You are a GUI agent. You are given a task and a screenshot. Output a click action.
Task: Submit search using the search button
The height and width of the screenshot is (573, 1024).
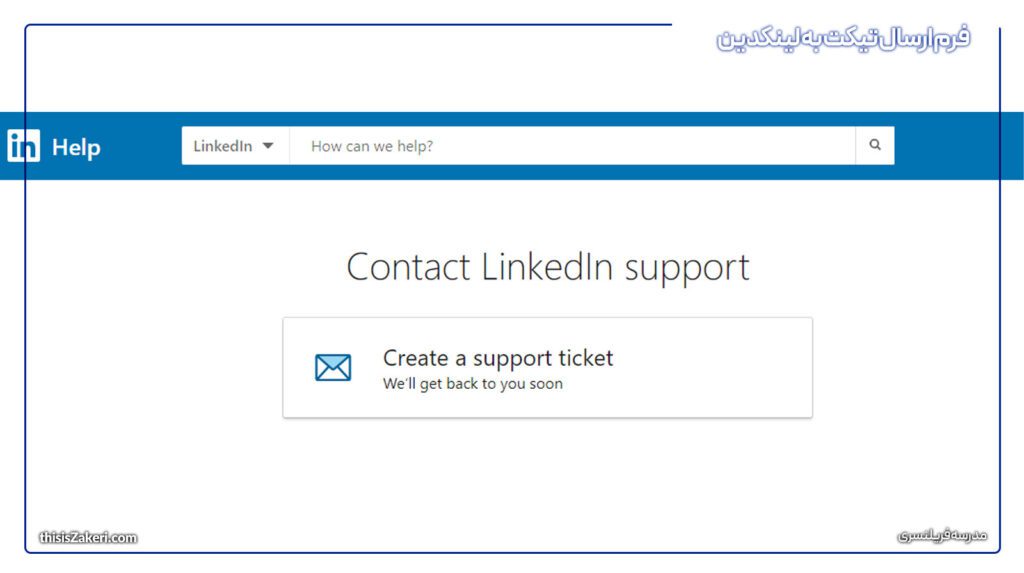(875, 146)
